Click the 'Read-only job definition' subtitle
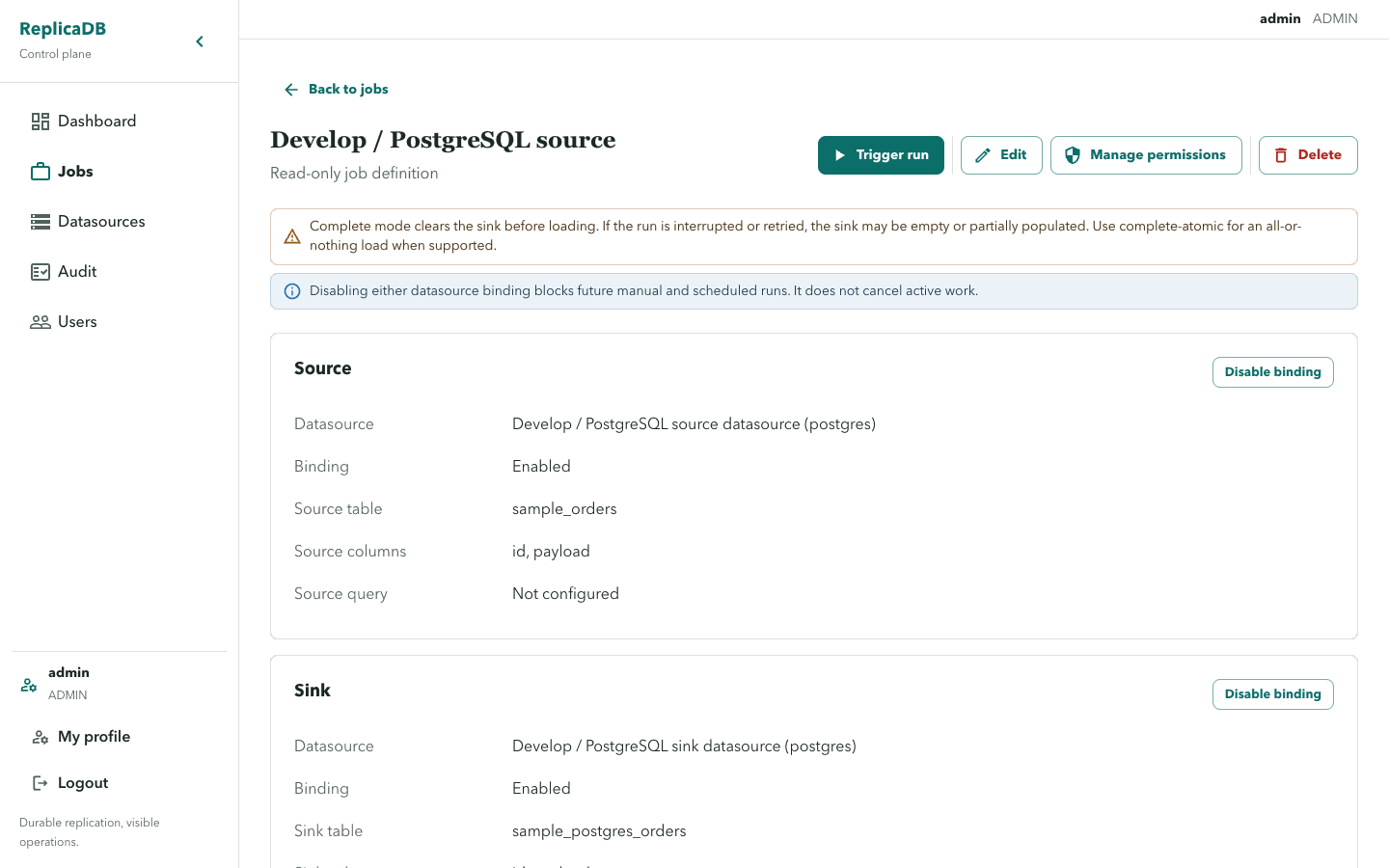The image size is (1389, 868). point(354,174)
